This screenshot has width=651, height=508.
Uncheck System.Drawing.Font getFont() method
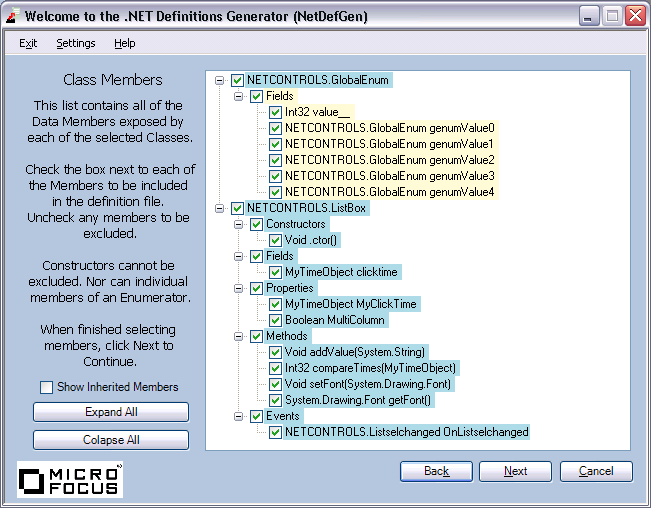[275, 400]
